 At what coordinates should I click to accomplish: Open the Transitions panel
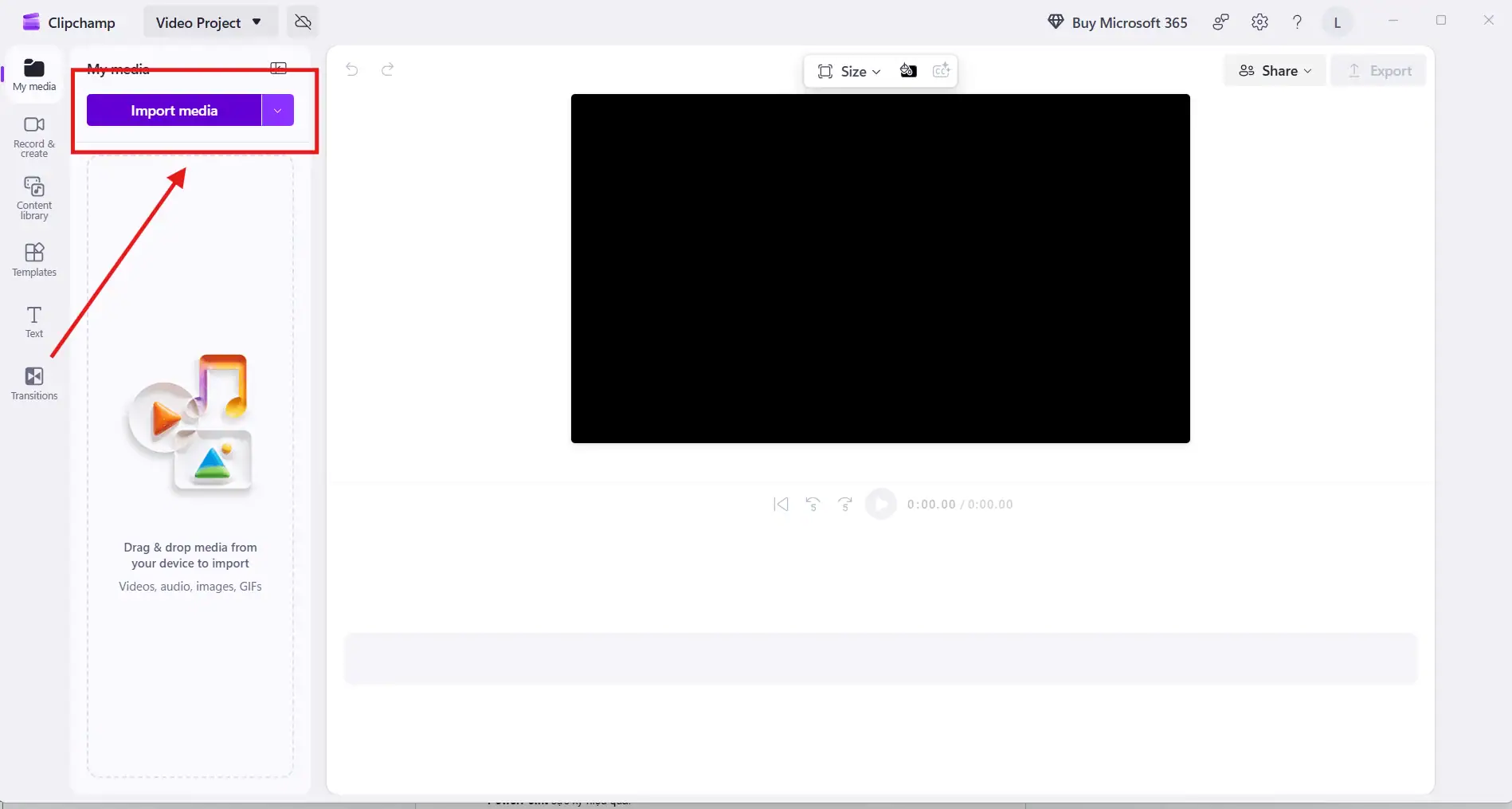pyautogui.click(x=33, y=383)
